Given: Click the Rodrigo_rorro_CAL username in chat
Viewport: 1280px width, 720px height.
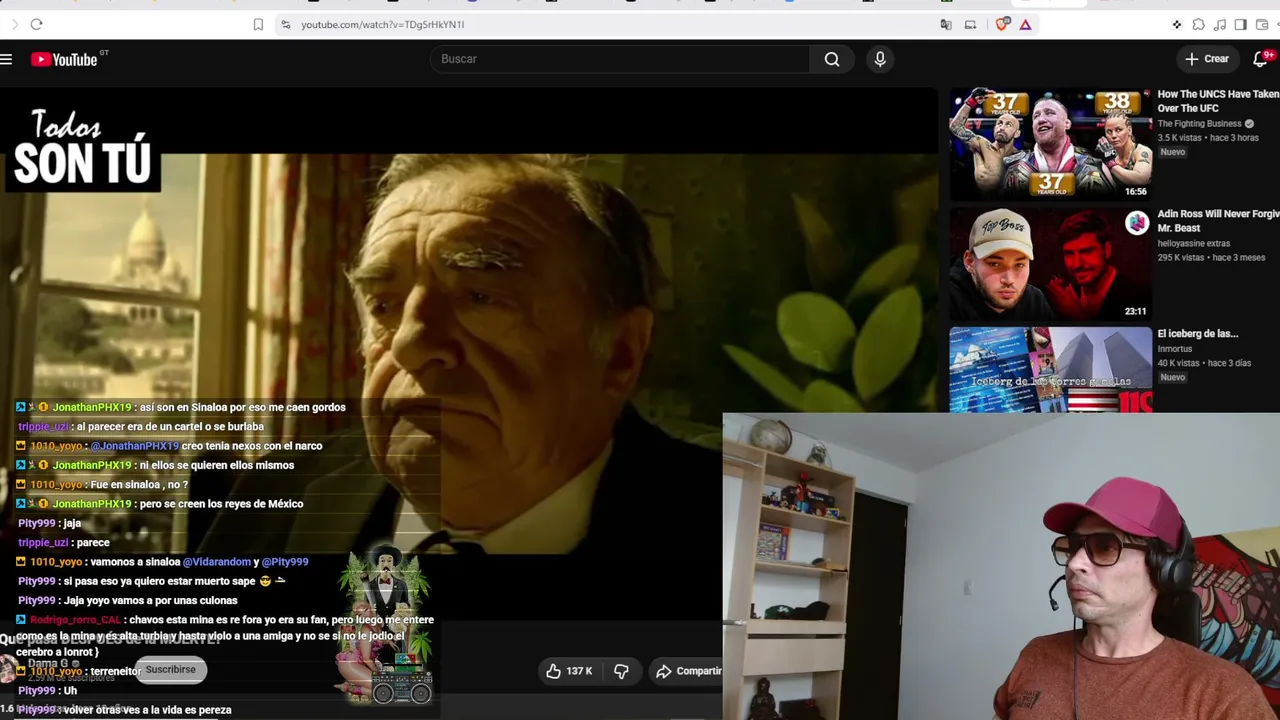Looking at the screenshot, I should point(75,620).
